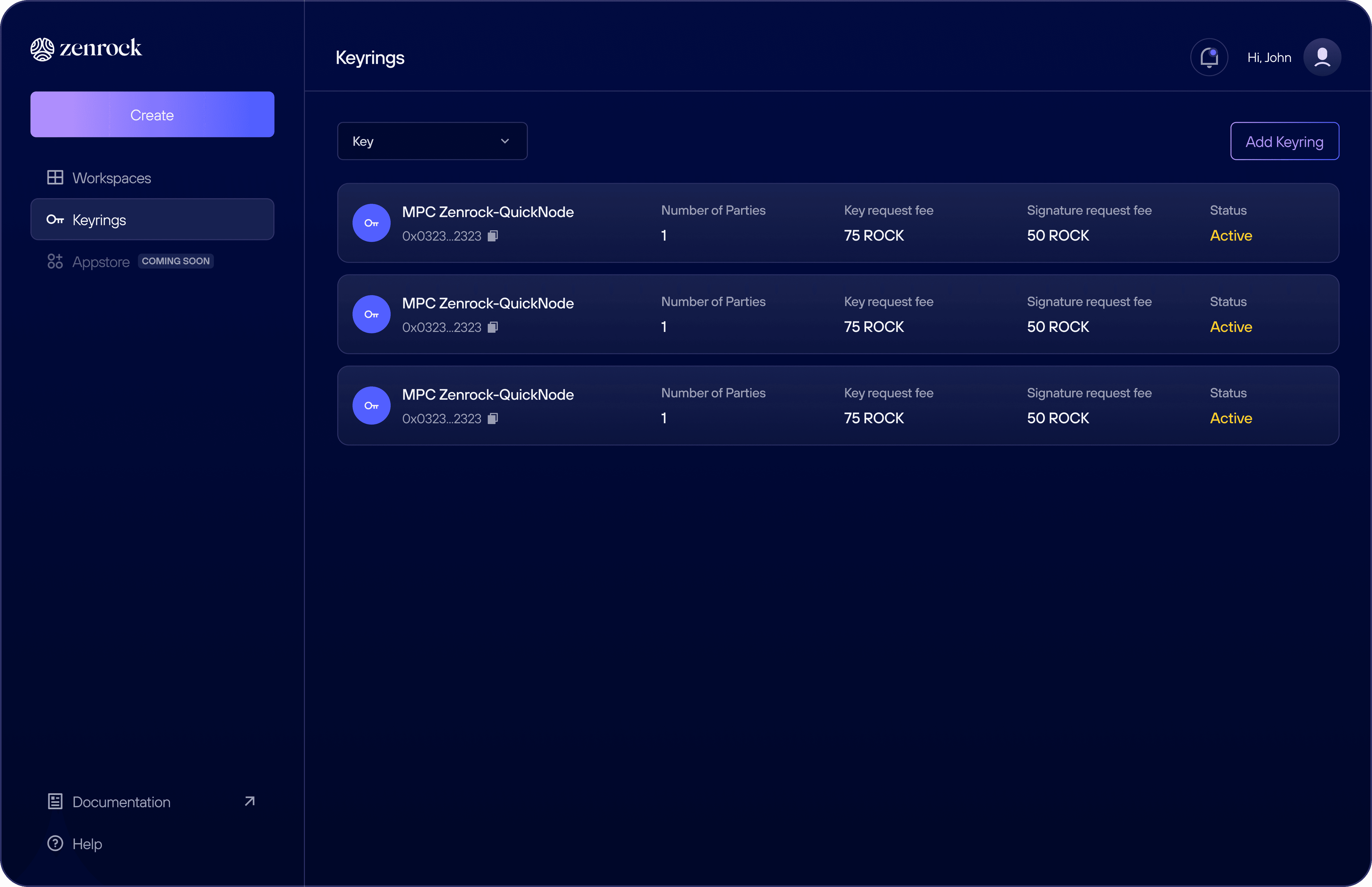Click the first keyring's round key icon

tap(371, 223)
